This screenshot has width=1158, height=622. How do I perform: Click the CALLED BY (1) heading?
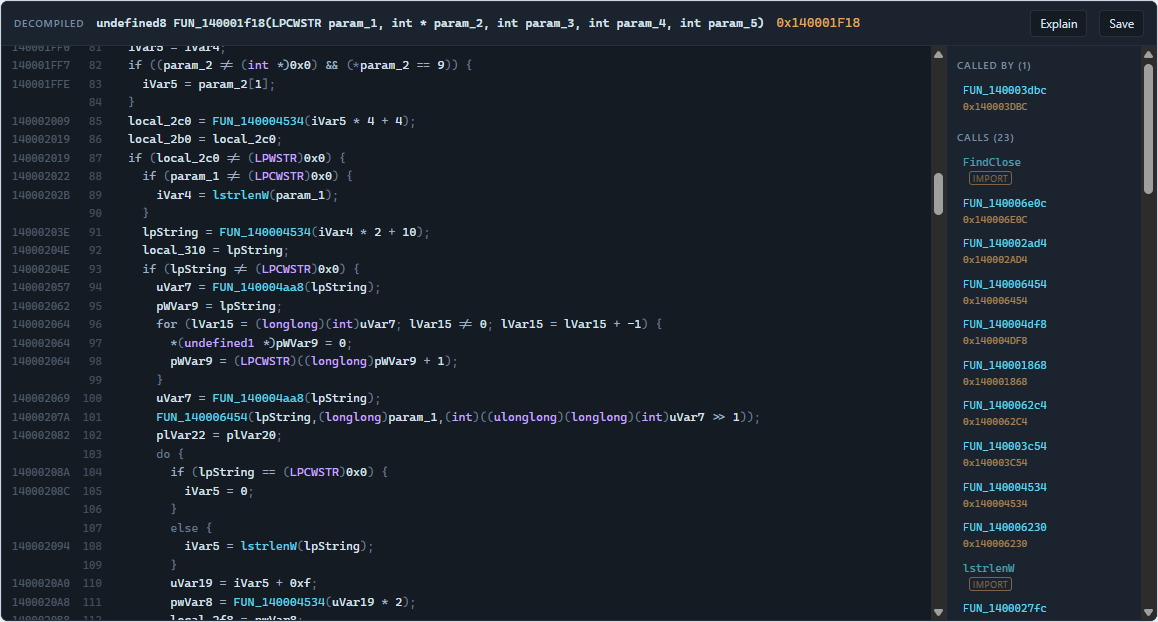tap(993, 66)
